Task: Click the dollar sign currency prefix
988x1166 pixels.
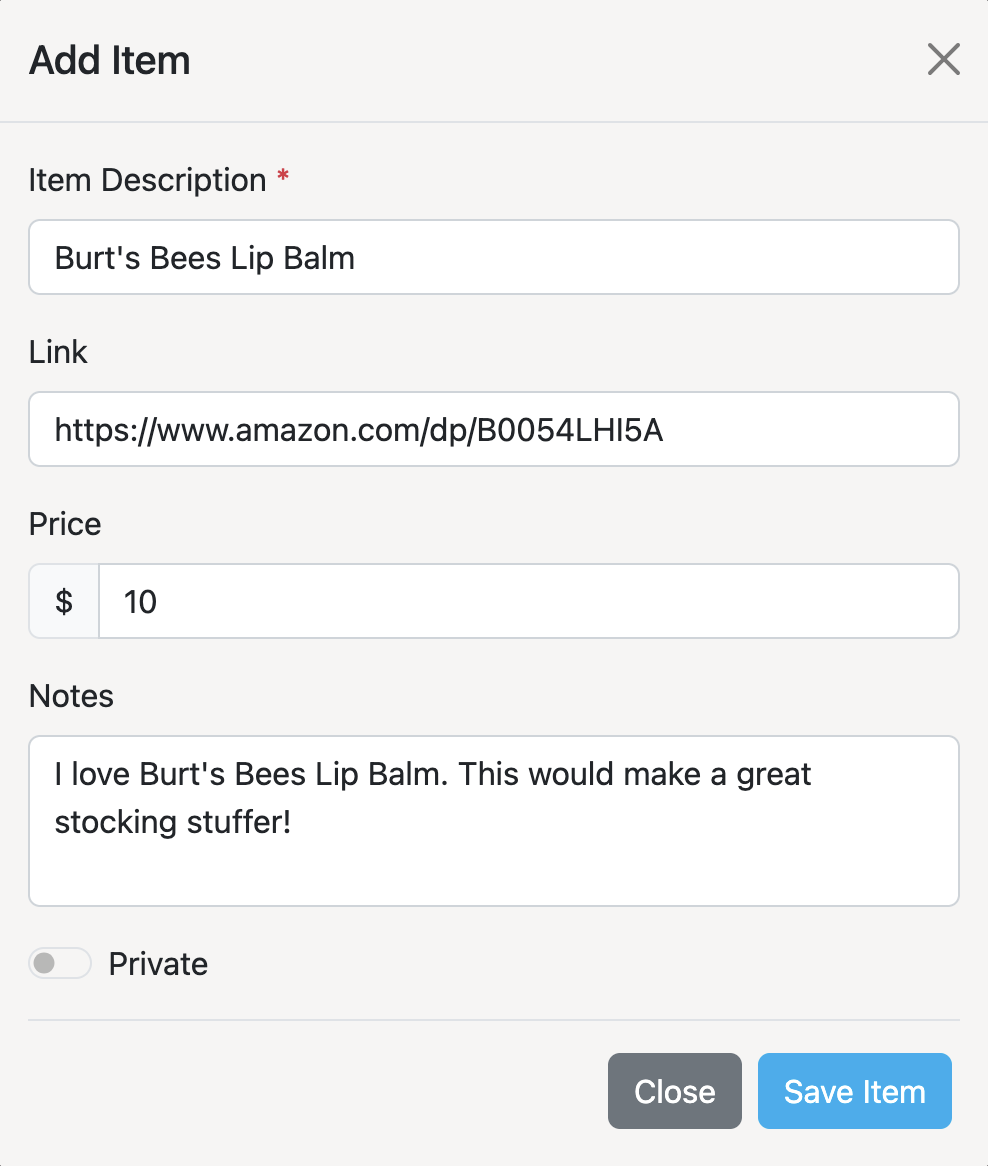Action: (x=63, y=601)
